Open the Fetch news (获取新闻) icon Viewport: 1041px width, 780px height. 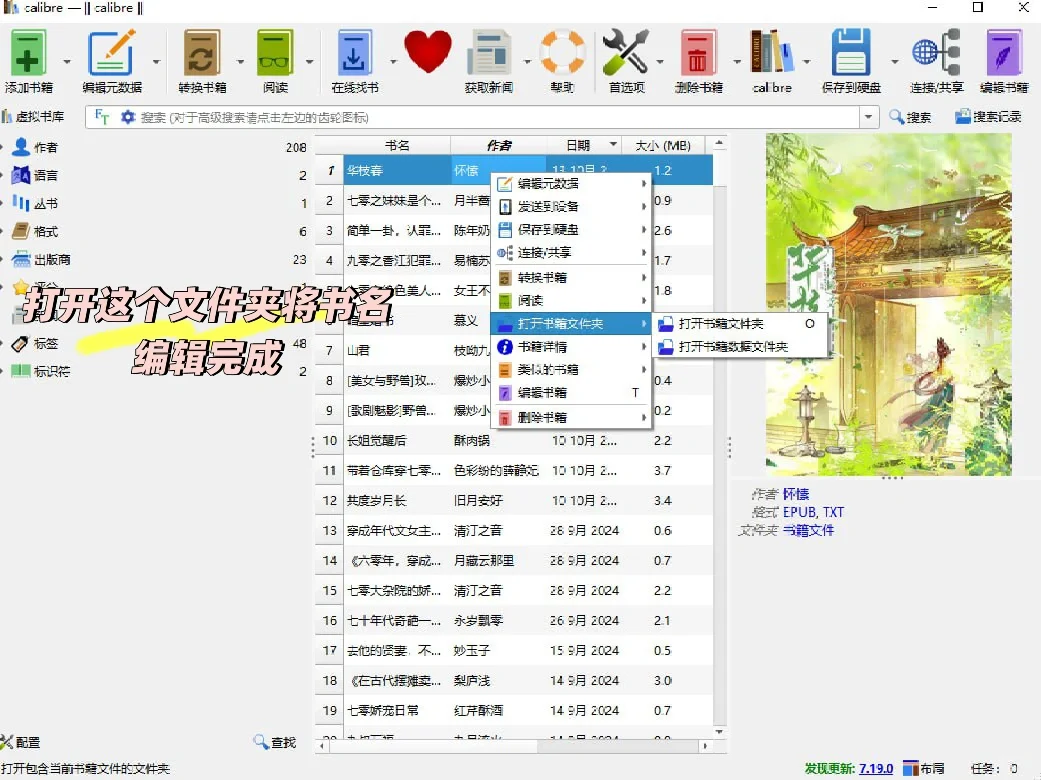(489, 53)
